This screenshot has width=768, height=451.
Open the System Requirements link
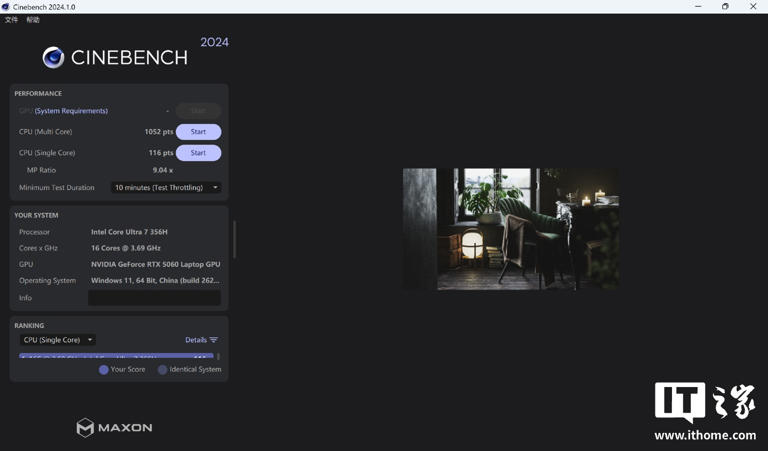click(x=71, y=111)
